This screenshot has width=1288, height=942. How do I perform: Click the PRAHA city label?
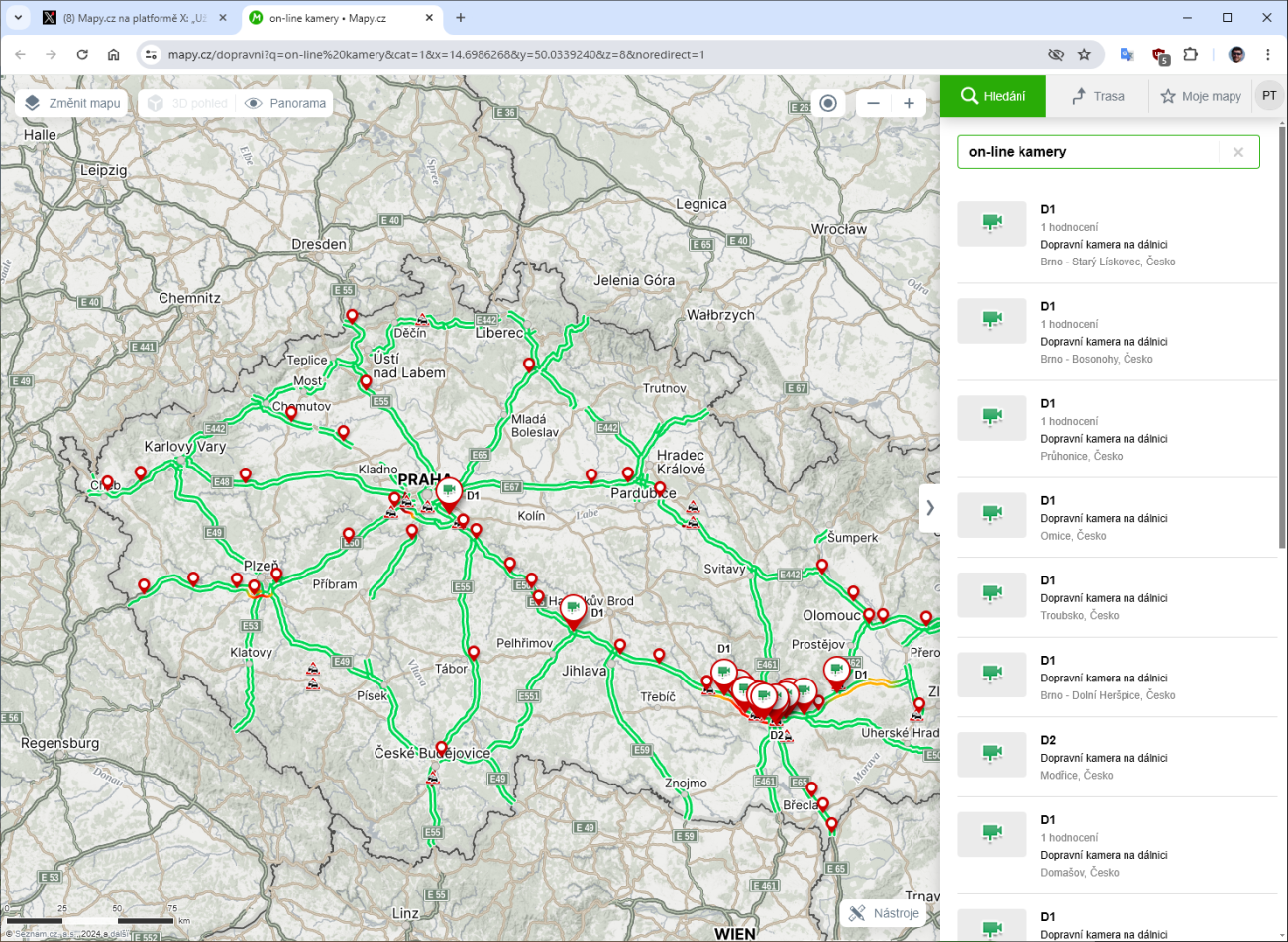422,479
